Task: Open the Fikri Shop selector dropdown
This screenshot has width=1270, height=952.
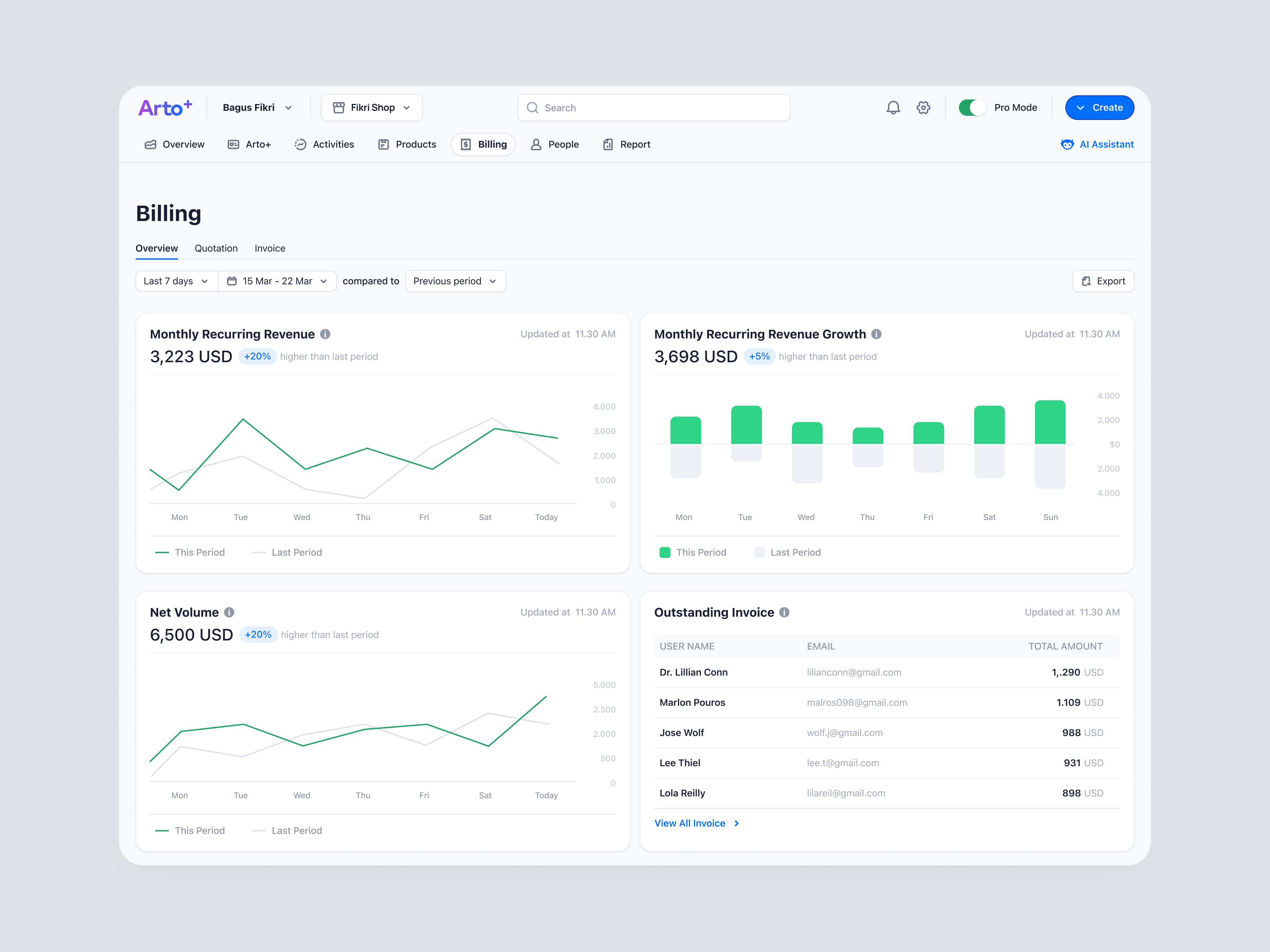Action: (371, 108)
